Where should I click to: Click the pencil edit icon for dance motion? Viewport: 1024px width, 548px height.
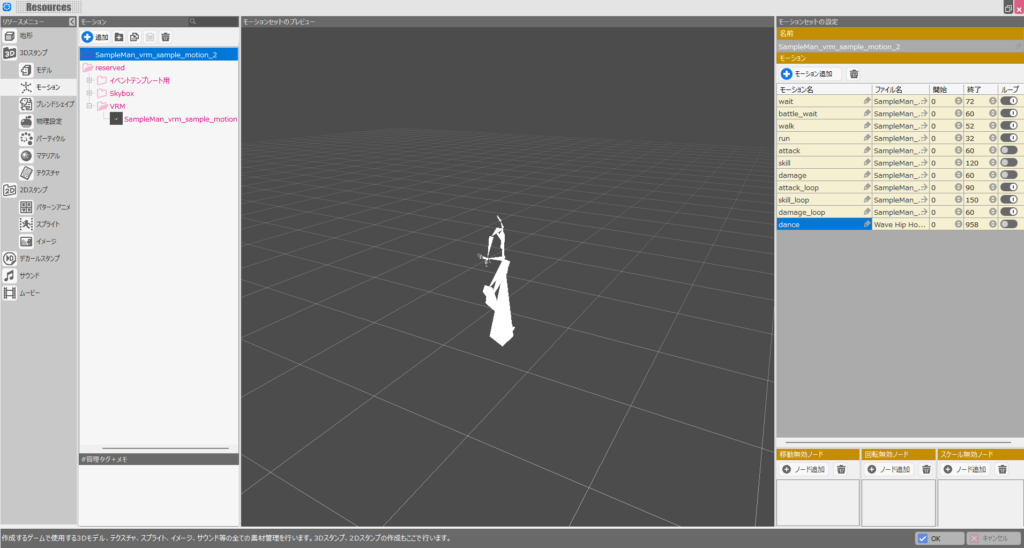(x=867, y=224)
